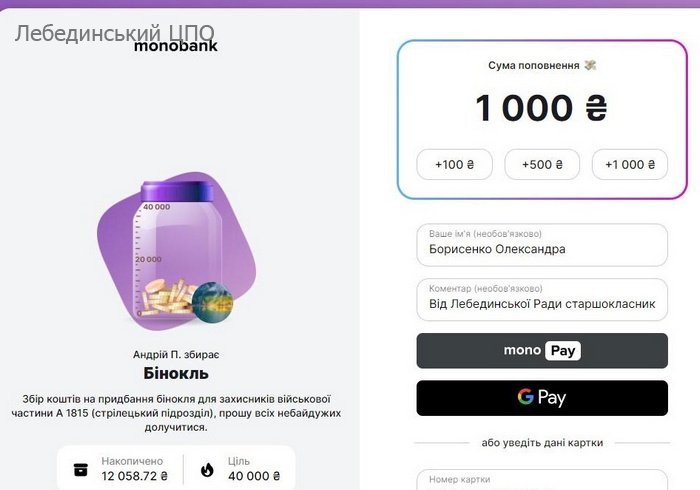The height and width of the screenshot is (490, 700).
Task: Pay with the mono Pay button
Action: tap(542, 351)
